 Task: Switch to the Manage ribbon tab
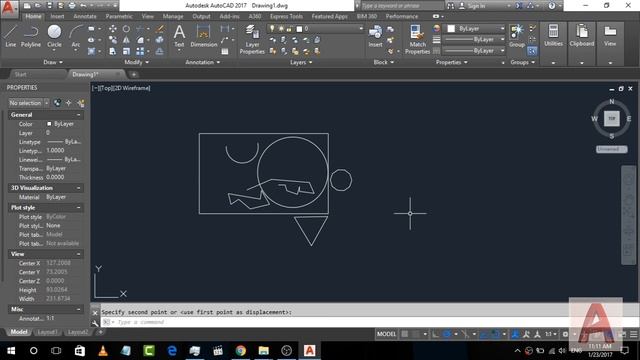pyautogui.click(x=173, y=16)
